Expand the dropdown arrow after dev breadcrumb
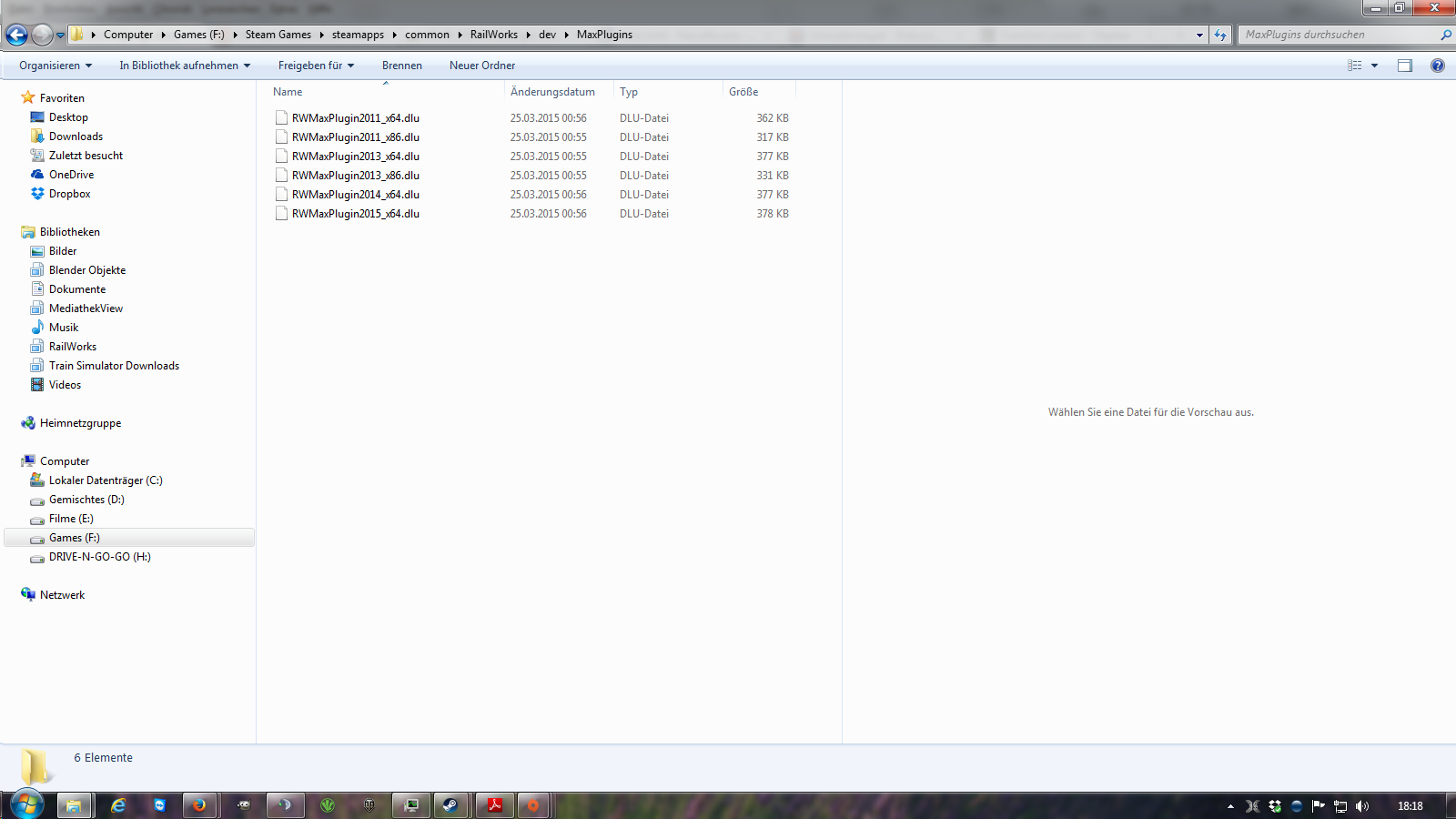 pyautogui.click(x=567, y=35)
